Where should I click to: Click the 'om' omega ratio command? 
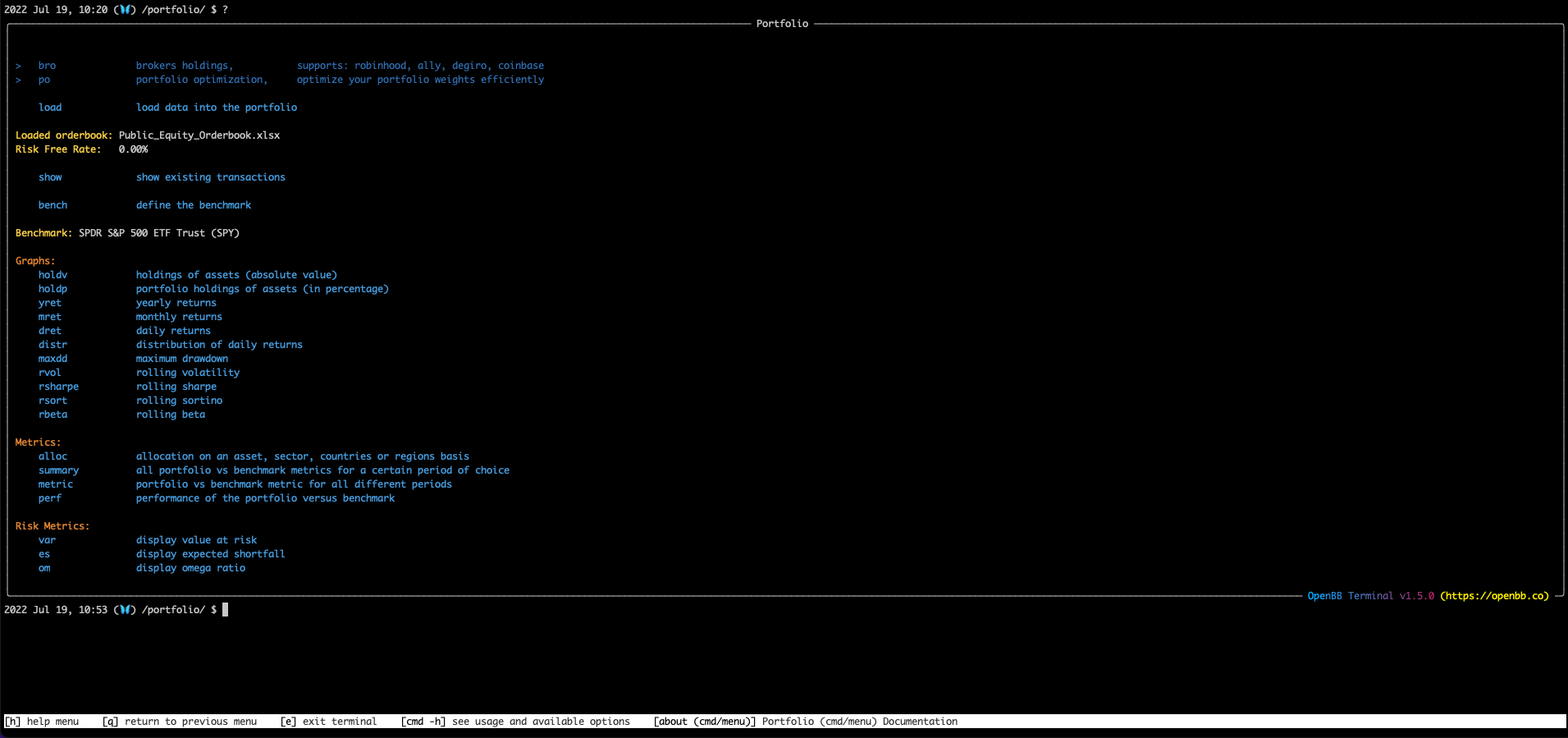coord(44,568)
